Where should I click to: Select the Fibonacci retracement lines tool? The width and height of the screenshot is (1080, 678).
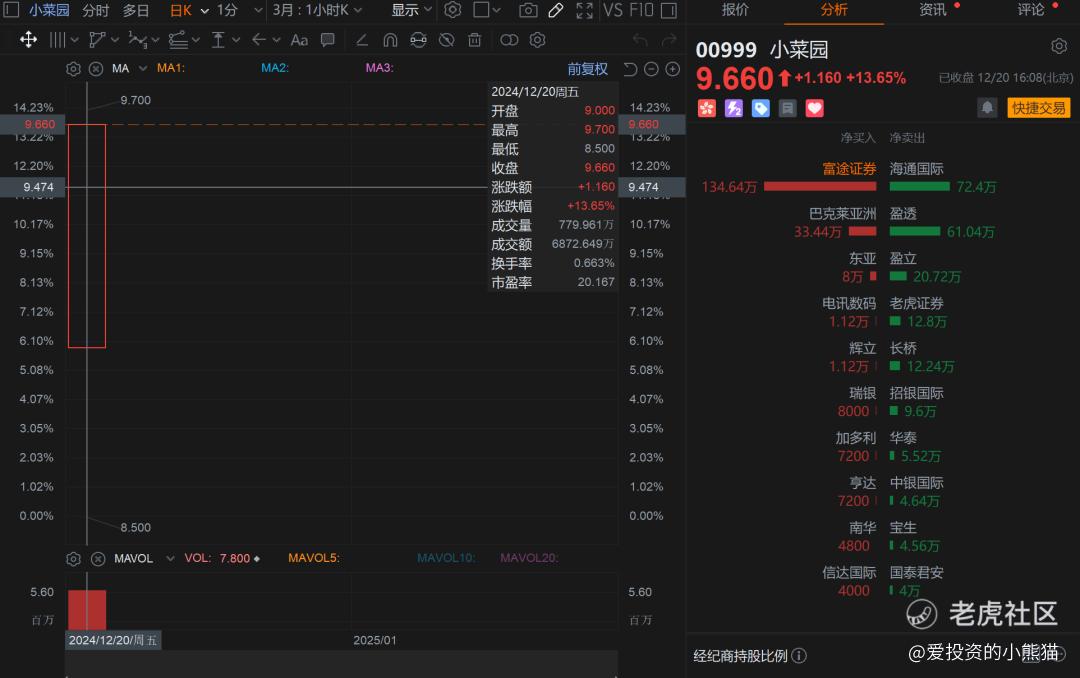(178, 40)
